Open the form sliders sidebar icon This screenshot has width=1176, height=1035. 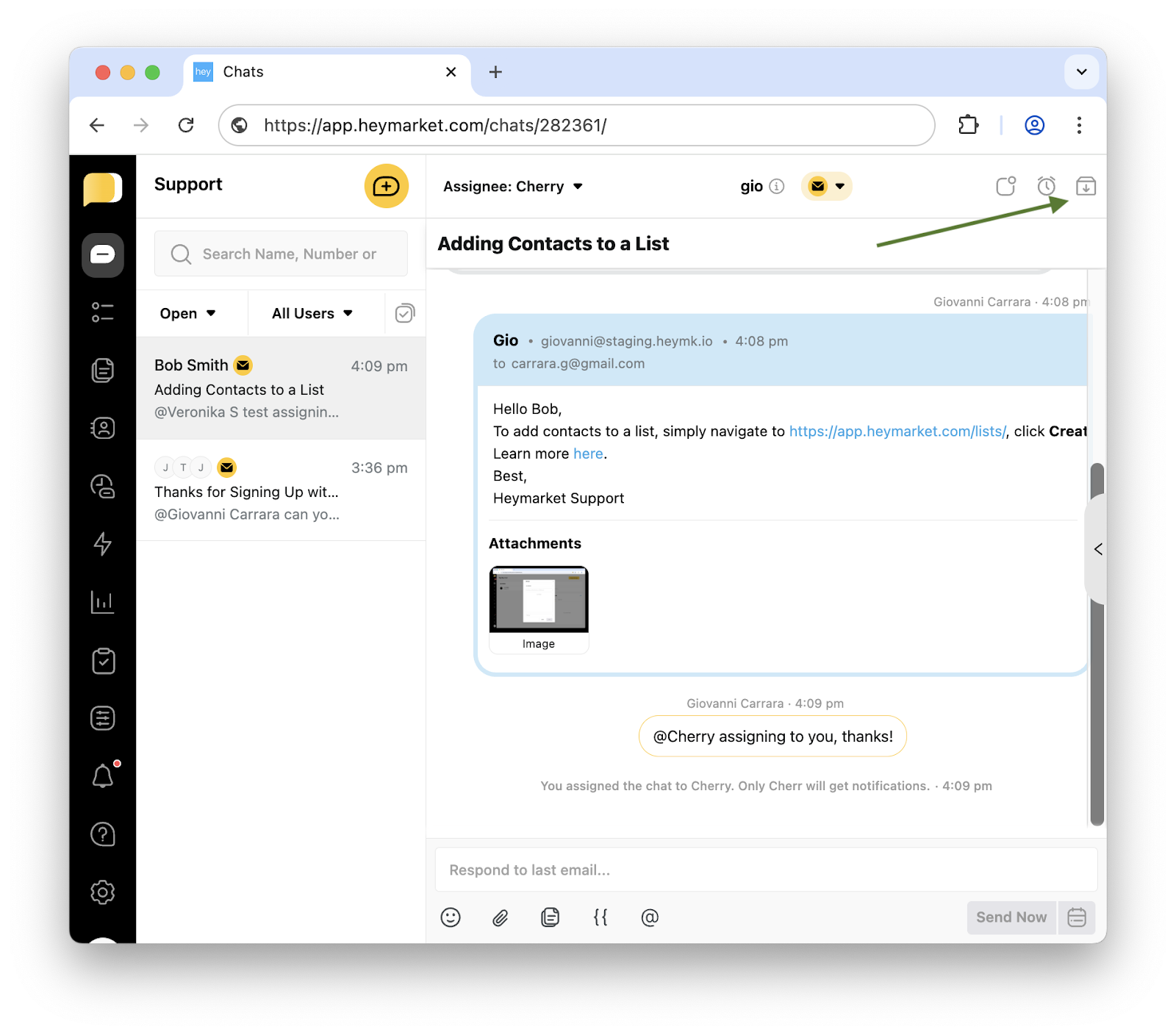[x=103, y=718]
